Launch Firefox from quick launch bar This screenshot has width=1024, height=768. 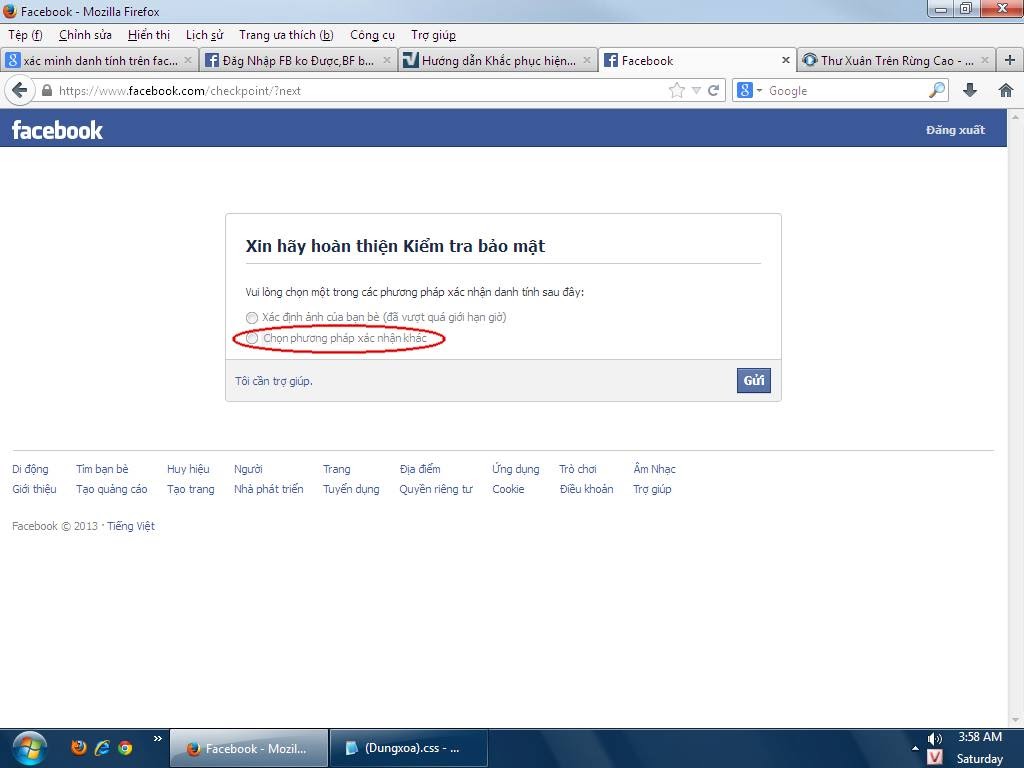coord(79,748)
